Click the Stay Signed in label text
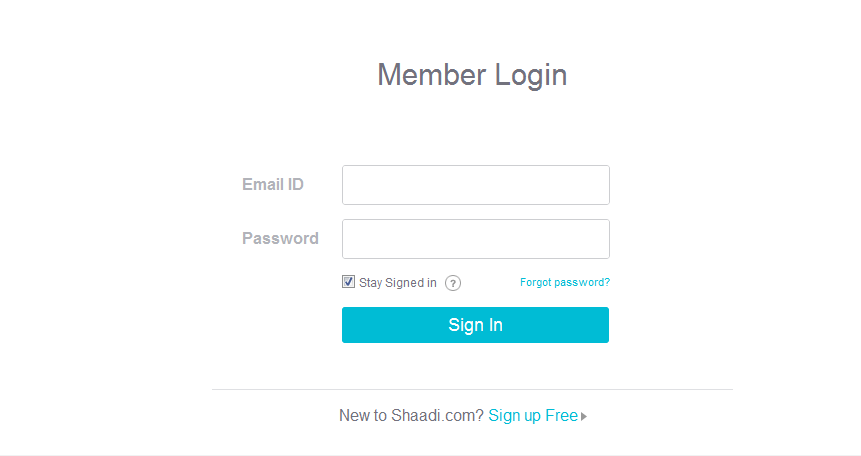 pos(398,283)
